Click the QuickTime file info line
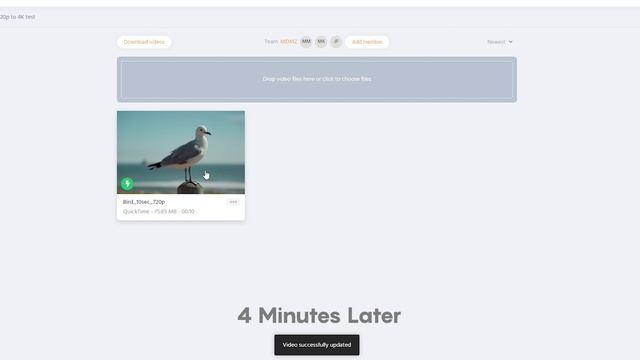This screenshot has width=640, height=360. (158, 211)
